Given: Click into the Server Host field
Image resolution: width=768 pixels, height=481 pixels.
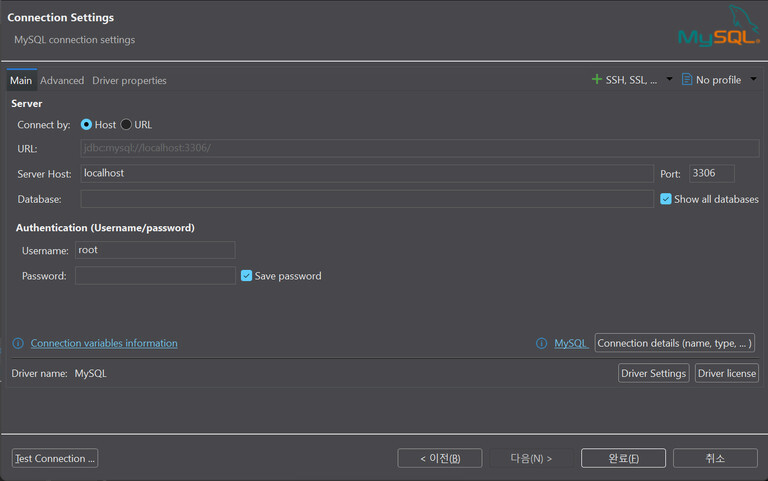Looking at the screenshot, I should 367,173.
